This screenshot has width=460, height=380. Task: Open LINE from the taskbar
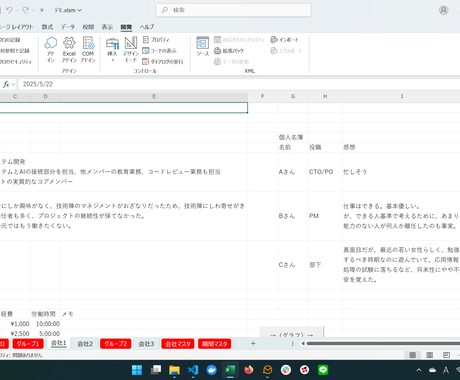pyautogui.click(x=323, y=370)
